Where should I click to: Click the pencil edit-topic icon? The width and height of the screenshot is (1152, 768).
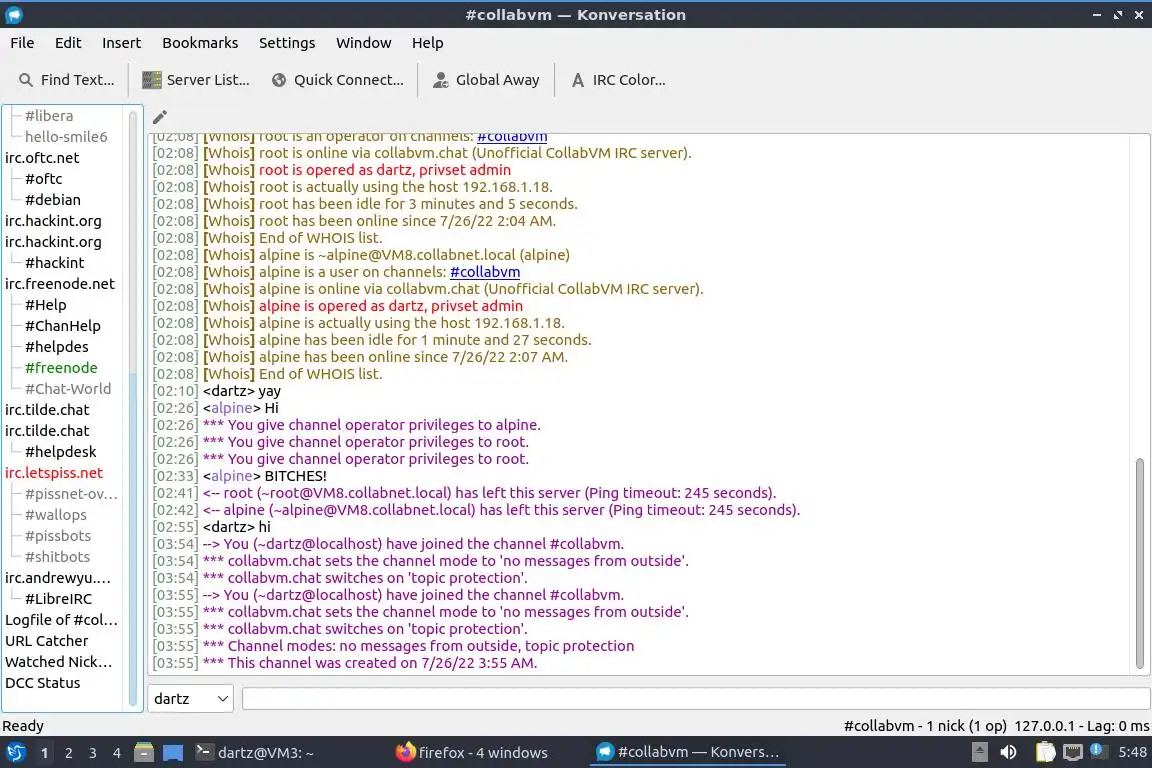pyautogui.click(x=159, y=117)
